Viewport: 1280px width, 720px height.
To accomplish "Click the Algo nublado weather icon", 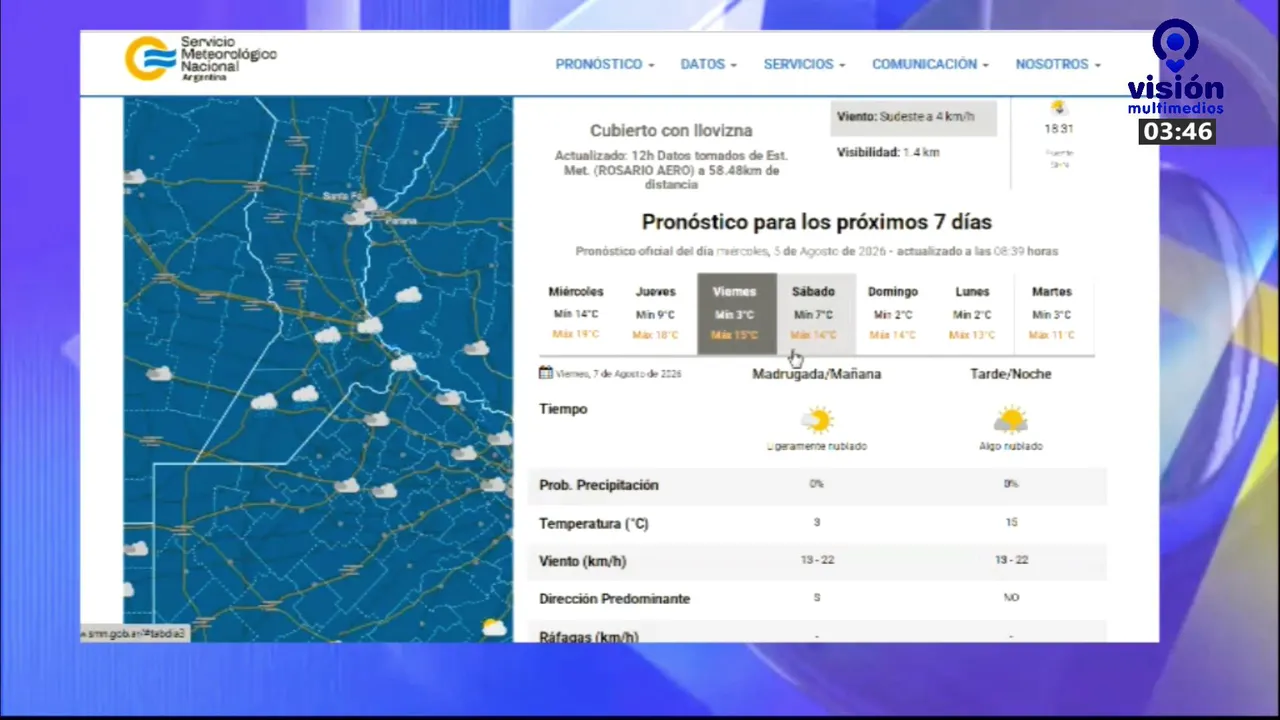I will (1011, 420).
